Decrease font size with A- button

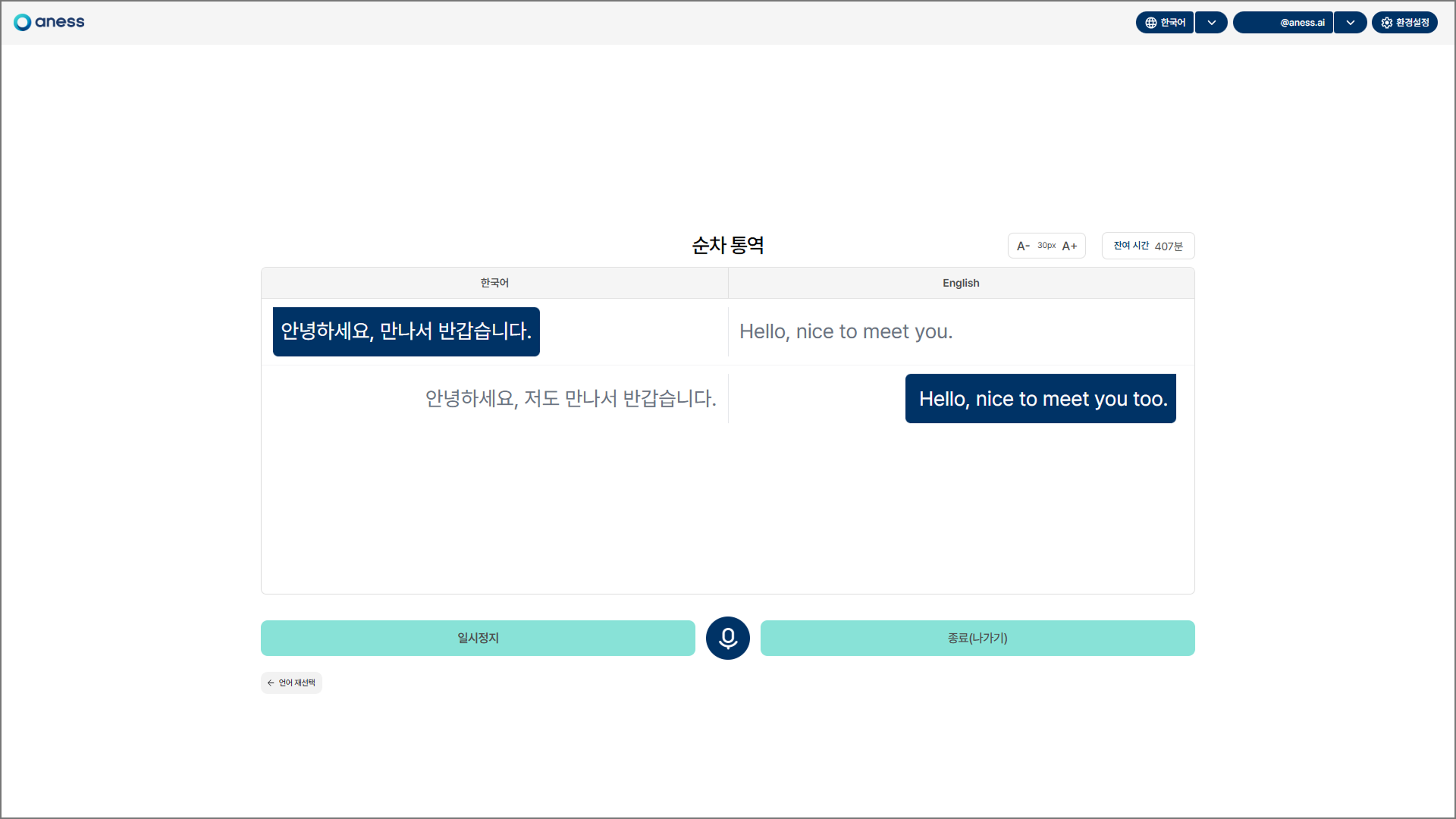[x=1023, y=246]
